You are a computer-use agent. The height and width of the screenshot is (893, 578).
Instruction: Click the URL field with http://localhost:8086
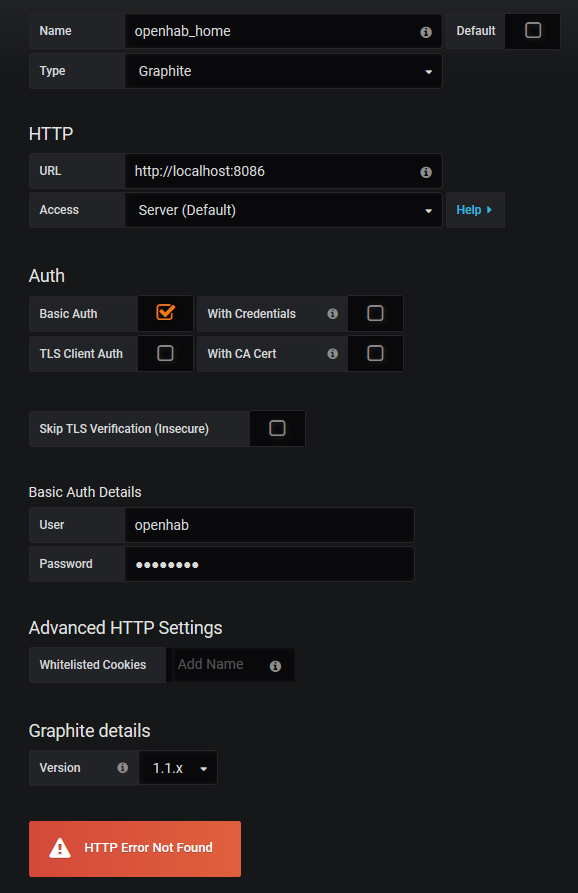[x=283, y=171]
